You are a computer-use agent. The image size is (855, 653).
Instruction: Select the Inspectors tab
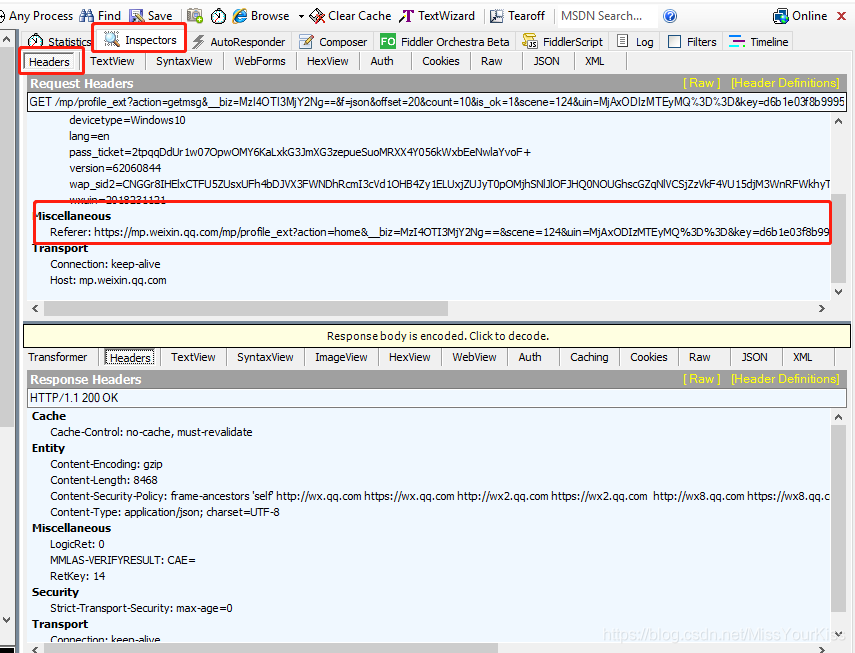click(140, 40)
